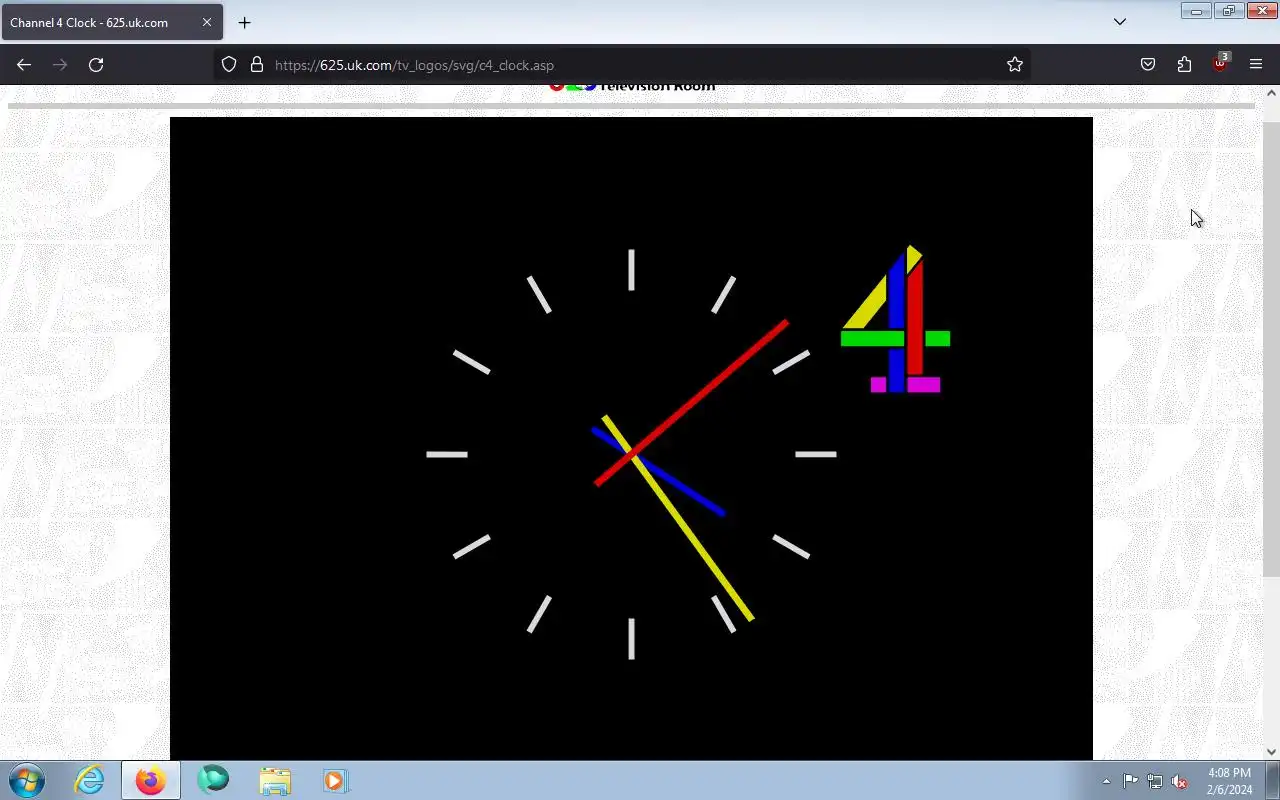The height and width of the screenshot is (800, 1280).
Task: Click the Show desktop strip
Action: click(1272, 780)
